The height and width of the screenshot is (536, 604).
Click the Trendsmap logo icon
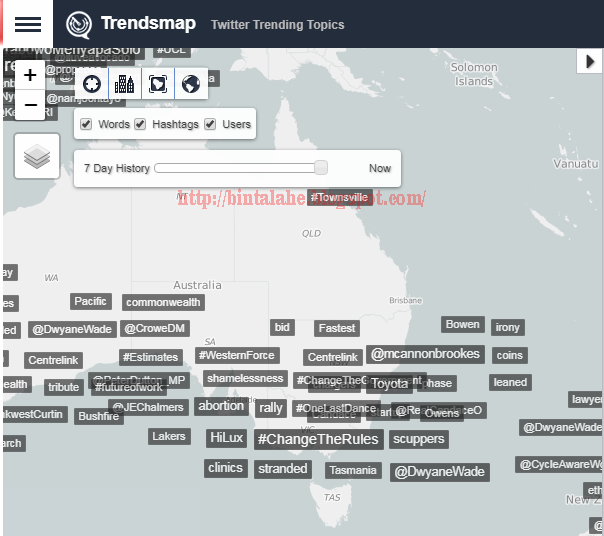point(79,25)
